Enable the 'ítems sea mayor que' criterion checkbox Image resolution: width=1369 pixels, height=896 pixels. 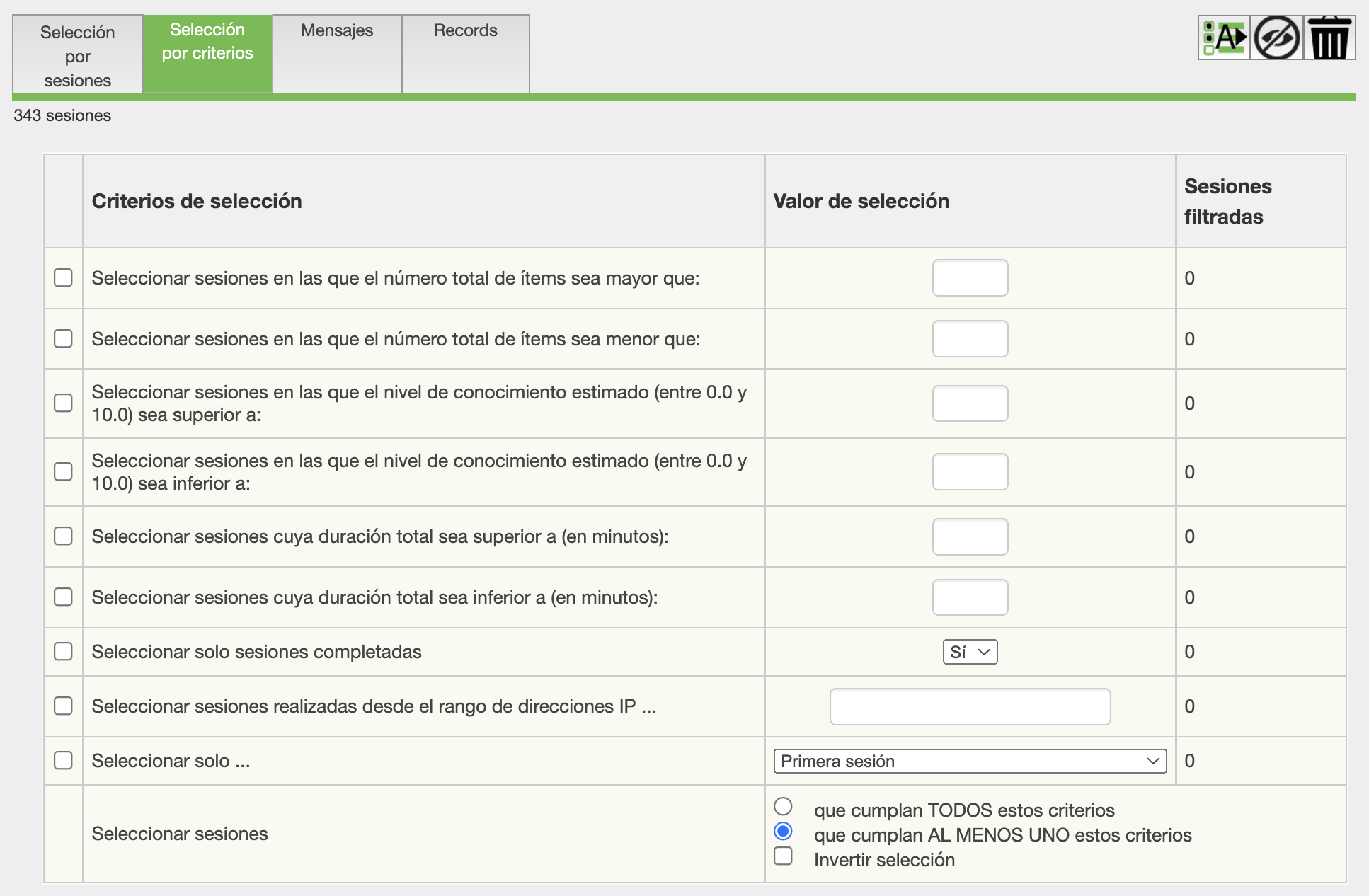pos(64,277)
